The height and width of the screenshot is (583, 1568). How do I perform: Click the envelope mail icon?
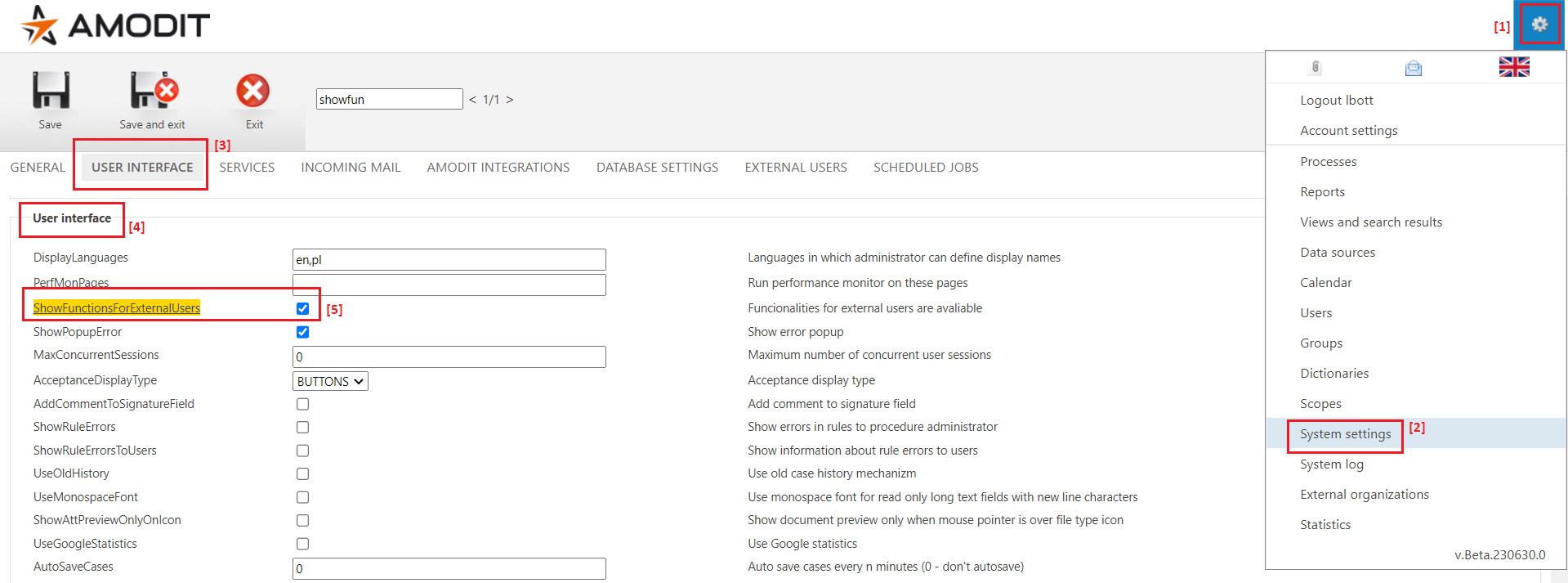[1414, 68]
